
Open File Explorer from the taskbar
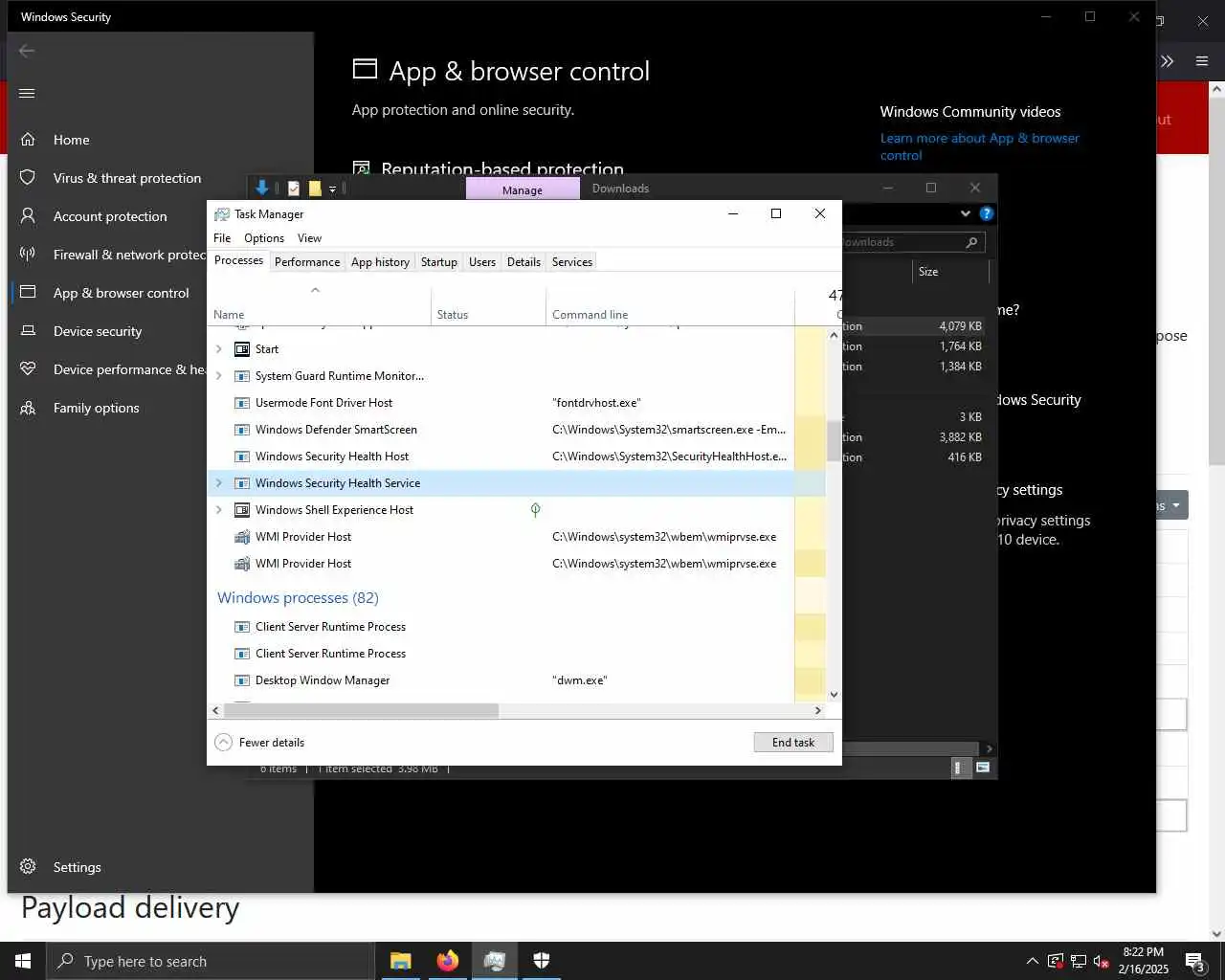click(400, 961)
